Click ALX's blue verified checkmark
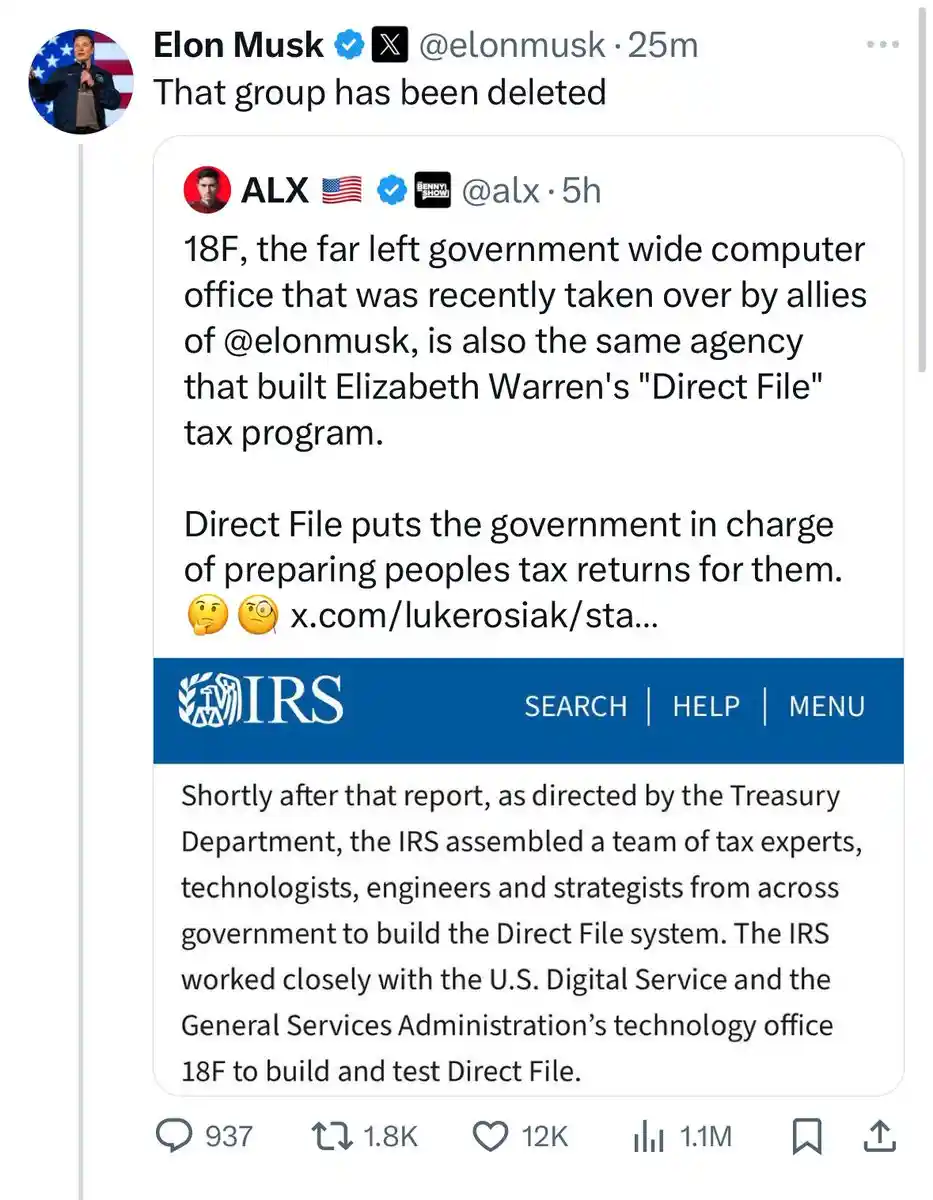Viewport: 933px width, 1200px height. (391, 189)
